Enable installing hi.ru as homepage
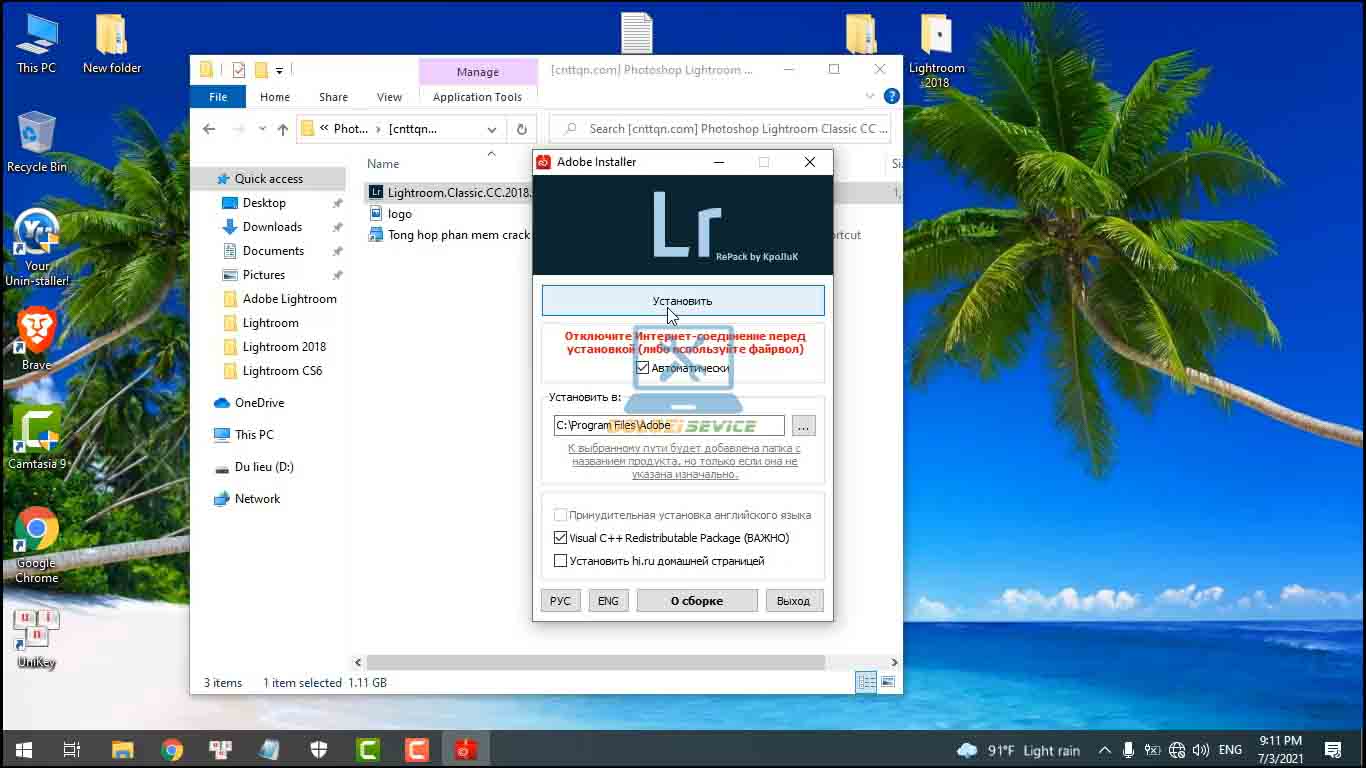 coord(560,560)
